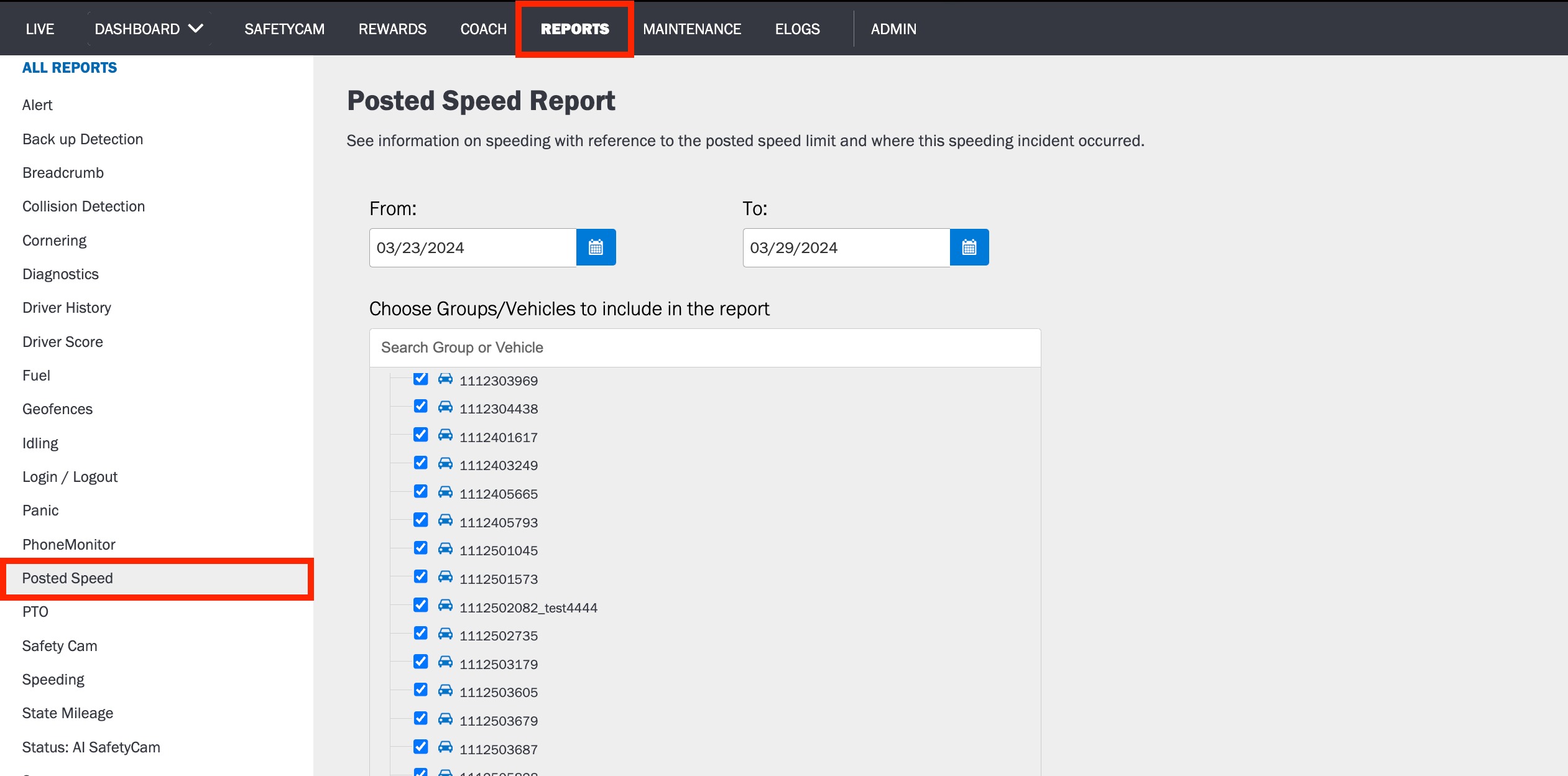Click the To date input field

pyautogui.click(x=847, y=247)
